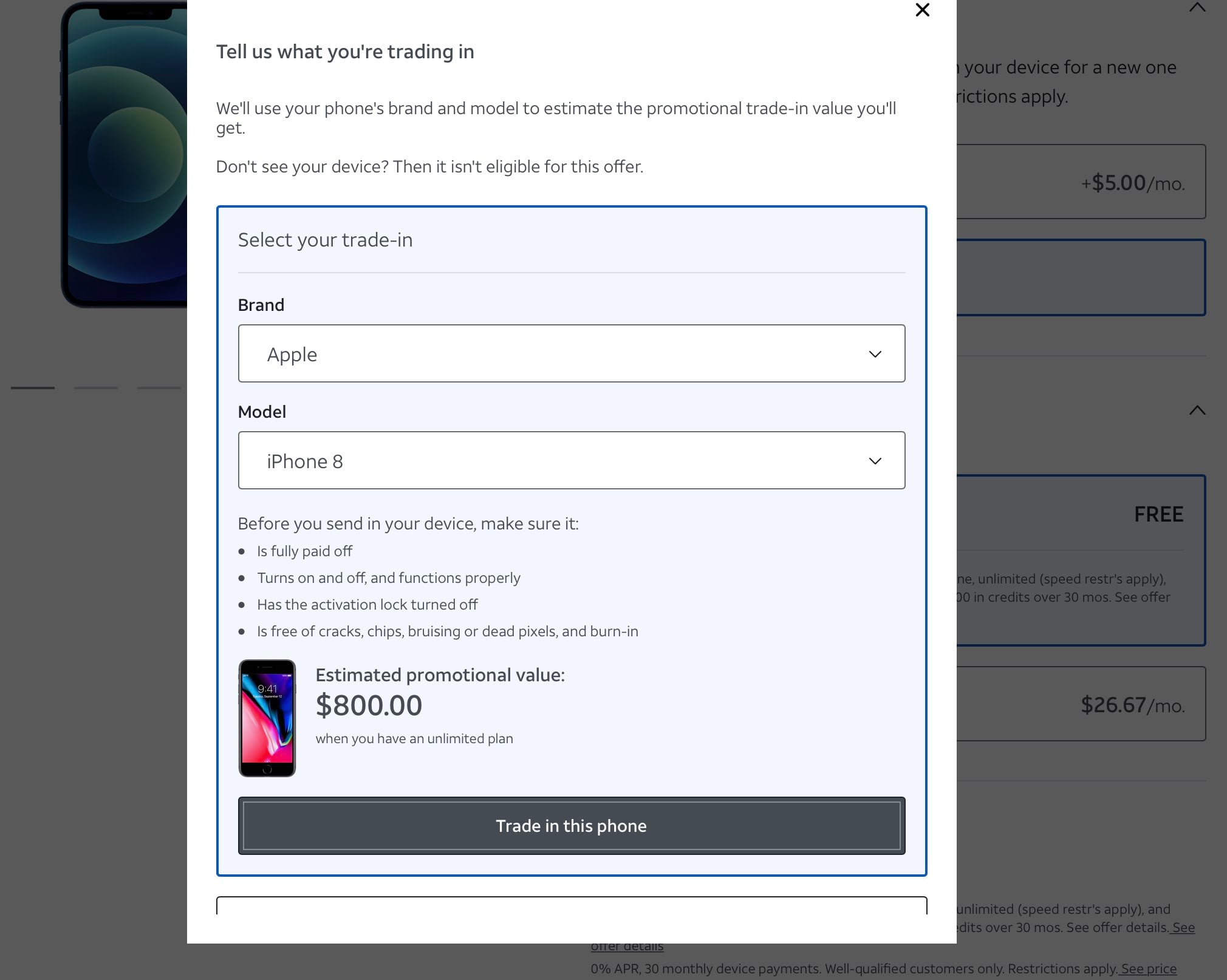1227x980 pixels.
Task: Choose the $26.67/mo. pricing option card
Action: point(1081,704)
